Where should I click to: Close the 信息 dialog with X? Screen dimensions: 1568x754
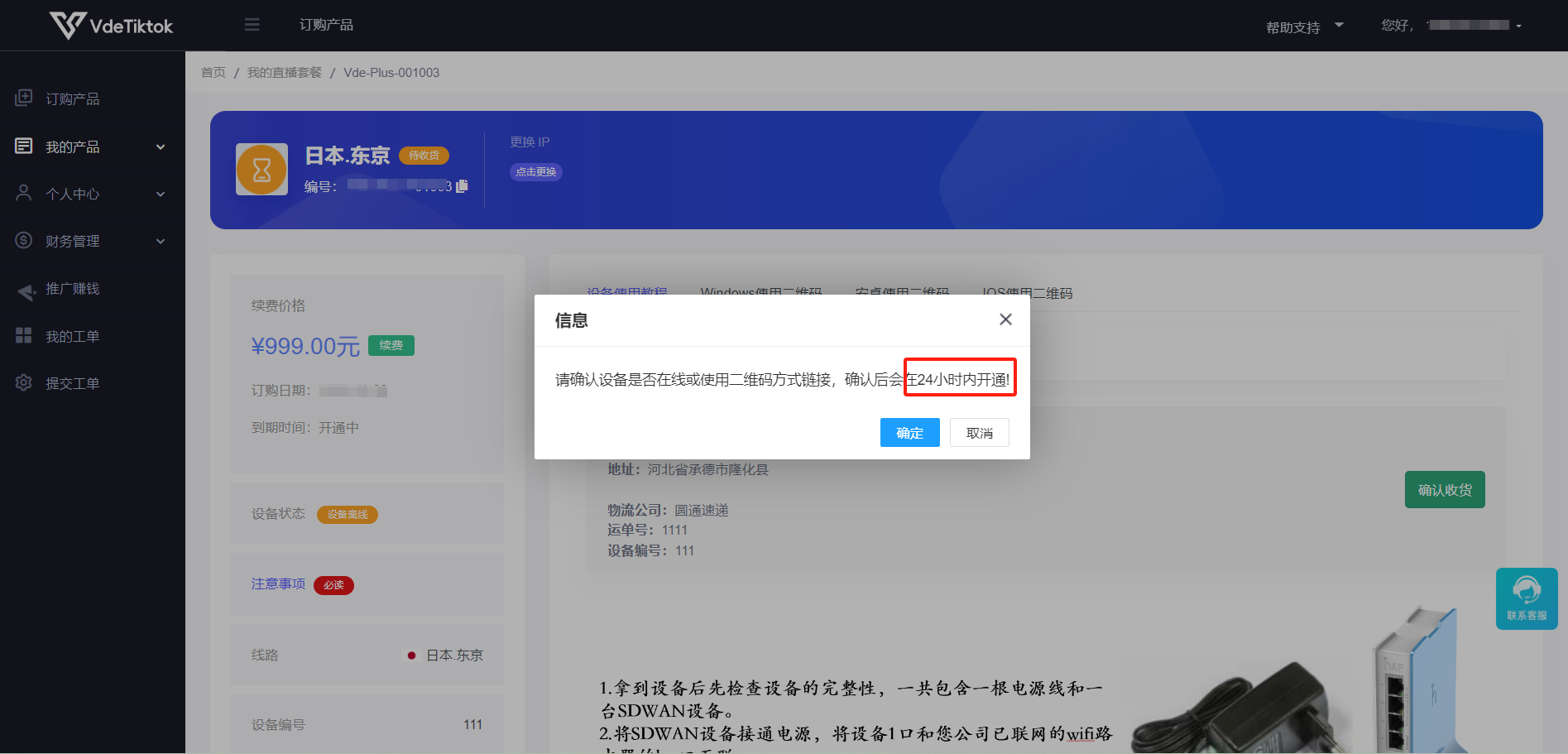(1005, 319)
